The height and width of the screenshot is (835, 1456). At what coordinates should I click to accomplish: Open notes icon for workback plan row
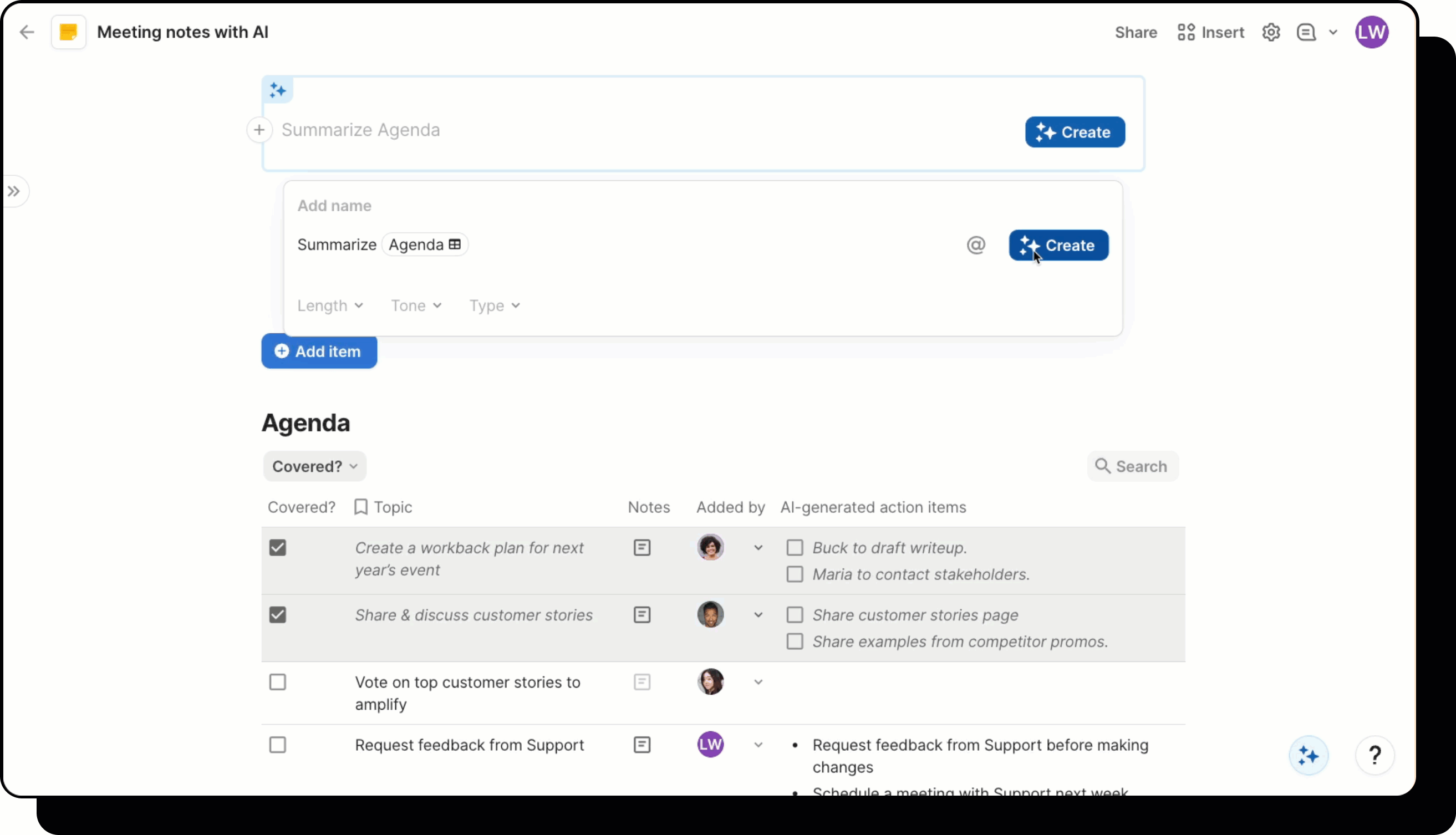[642, 548]
